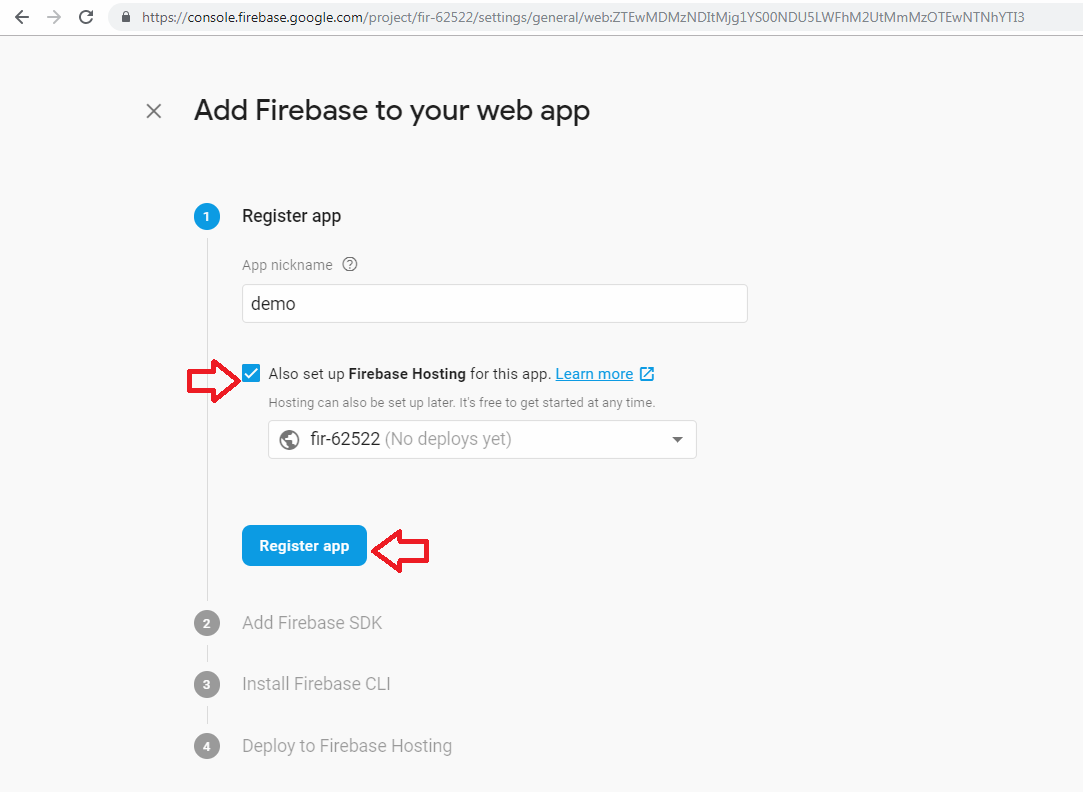The height and width of the screenshot is (792, 1083).
Task: Uncheck the Firebase Hosting setup checkbox
Action: pyautogui.click(x=251, y=374)
